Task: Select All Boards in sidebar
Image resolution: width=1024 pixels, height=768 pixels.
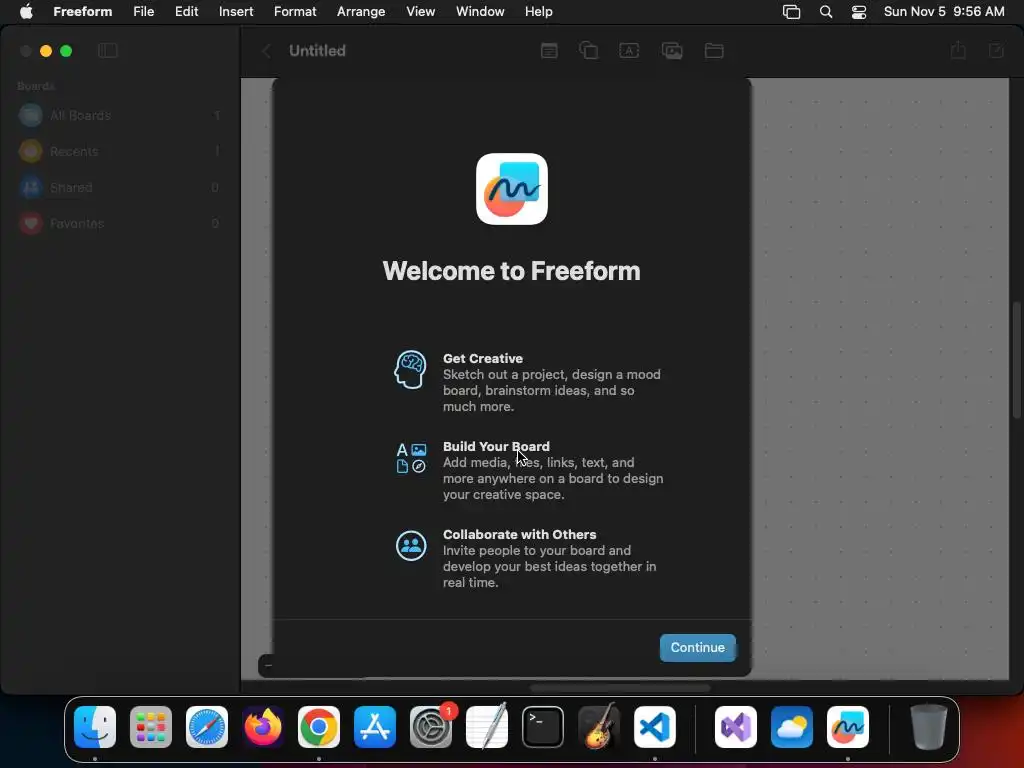Action: pyautogui.click(x=120, y=116)
